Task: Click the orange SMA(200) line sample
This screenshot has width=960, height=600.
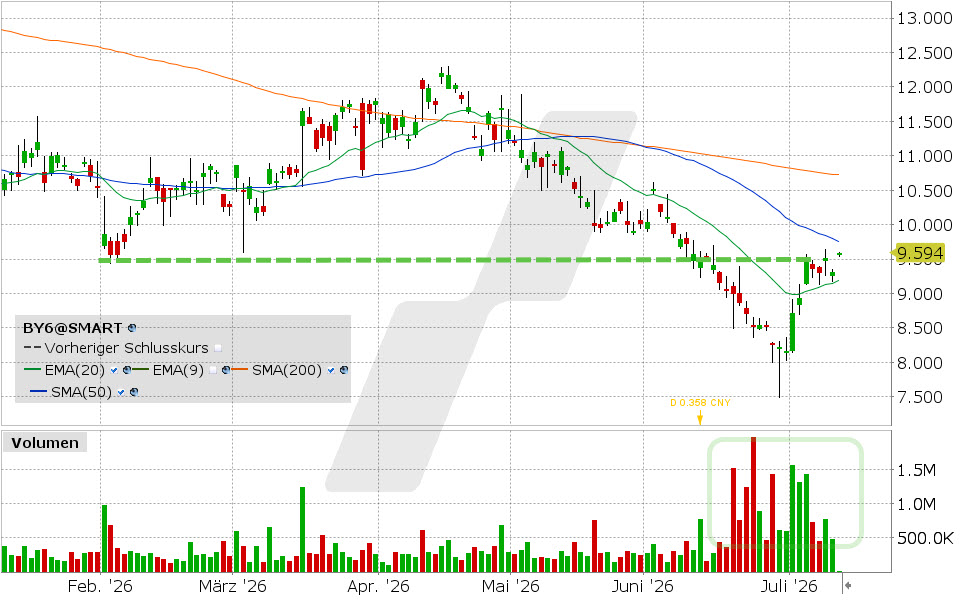Action: (x=240, y=369)
